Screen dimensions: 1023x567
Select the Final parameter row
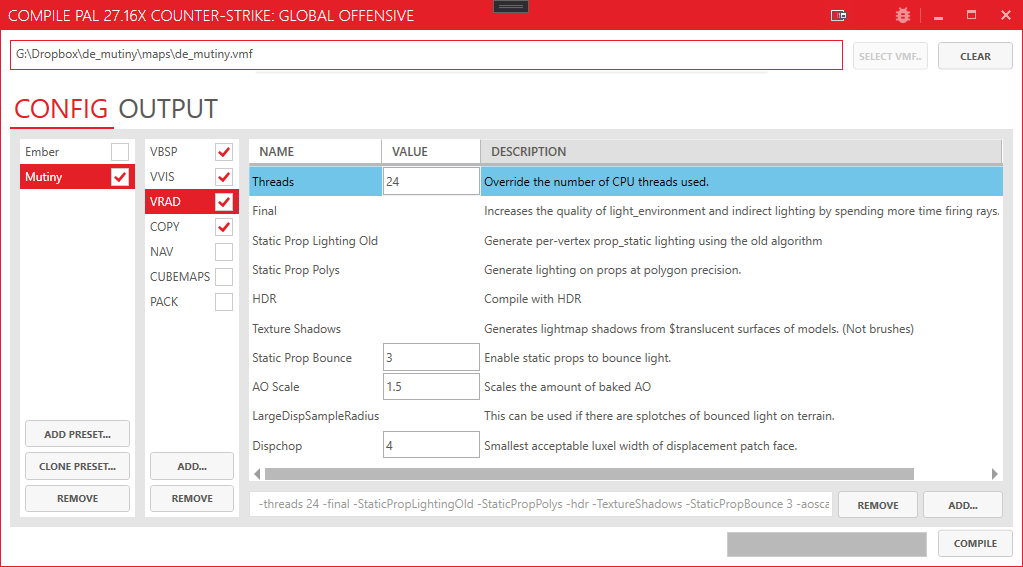[626, 211]
